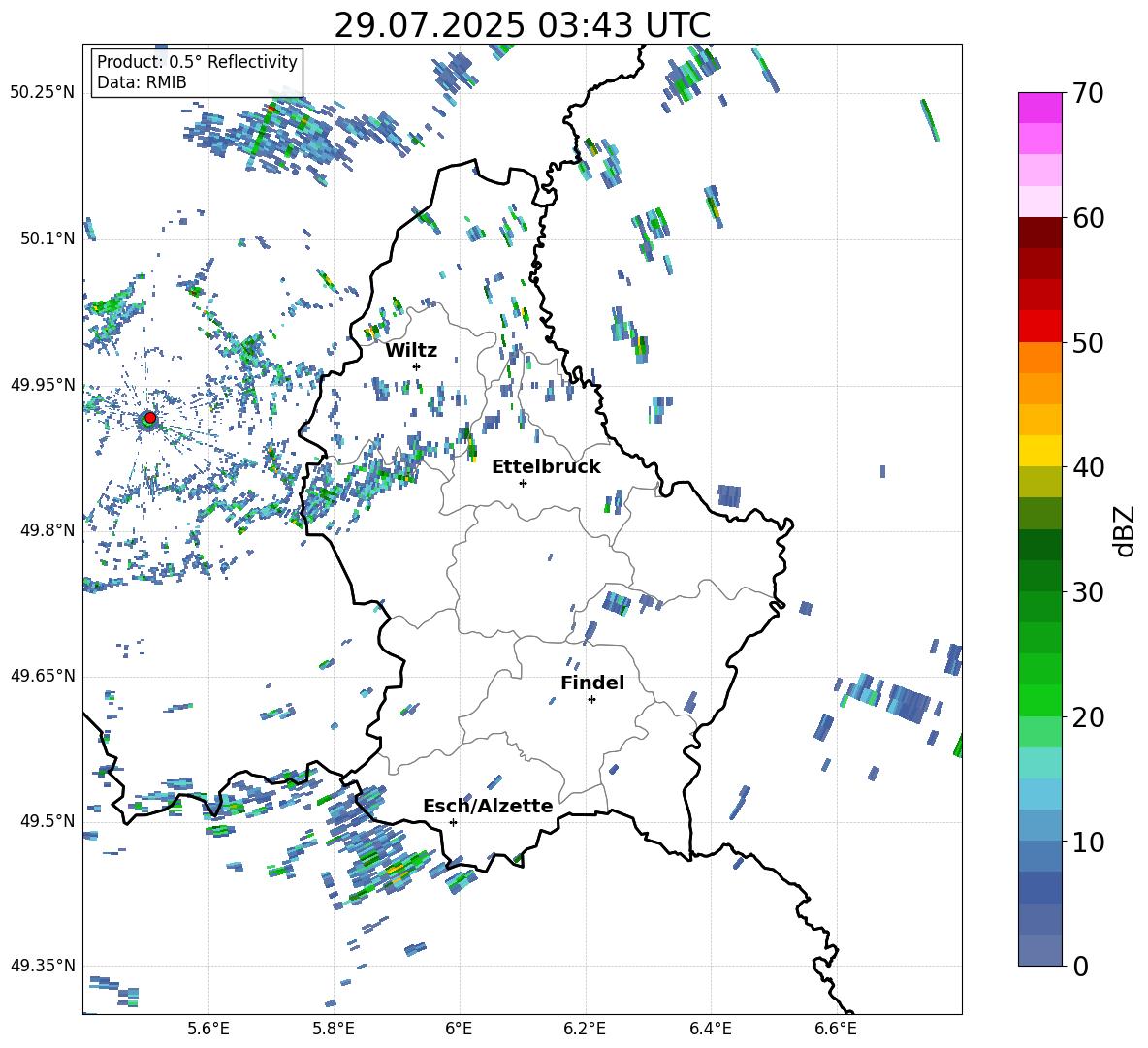Click the 10 value on colorbar
Viewport: 1148px width, 1048px height.
1087,842
